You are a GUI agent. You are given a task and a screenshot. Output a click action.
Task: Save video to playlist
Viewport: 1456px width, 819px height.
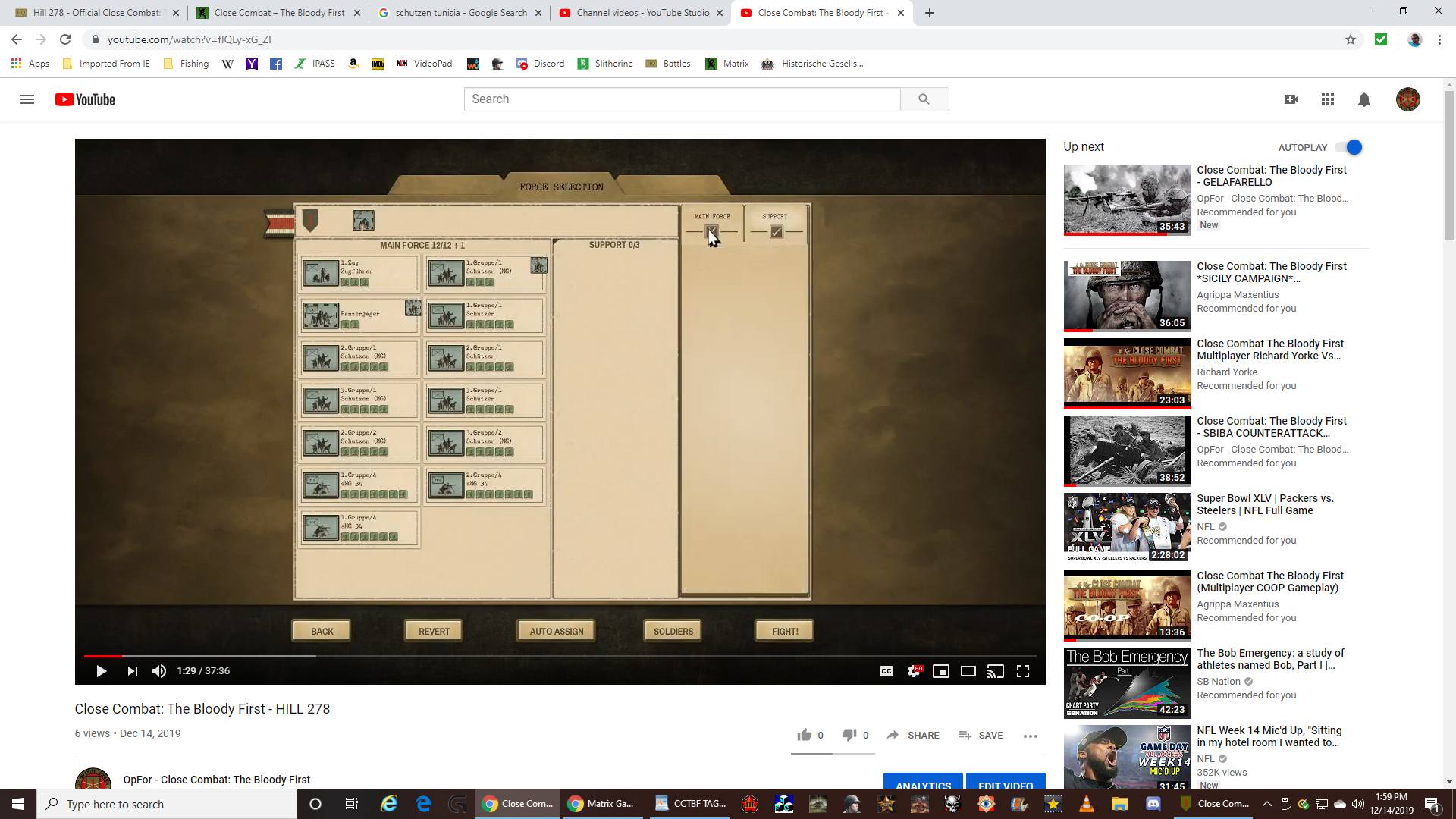[981, 735]
